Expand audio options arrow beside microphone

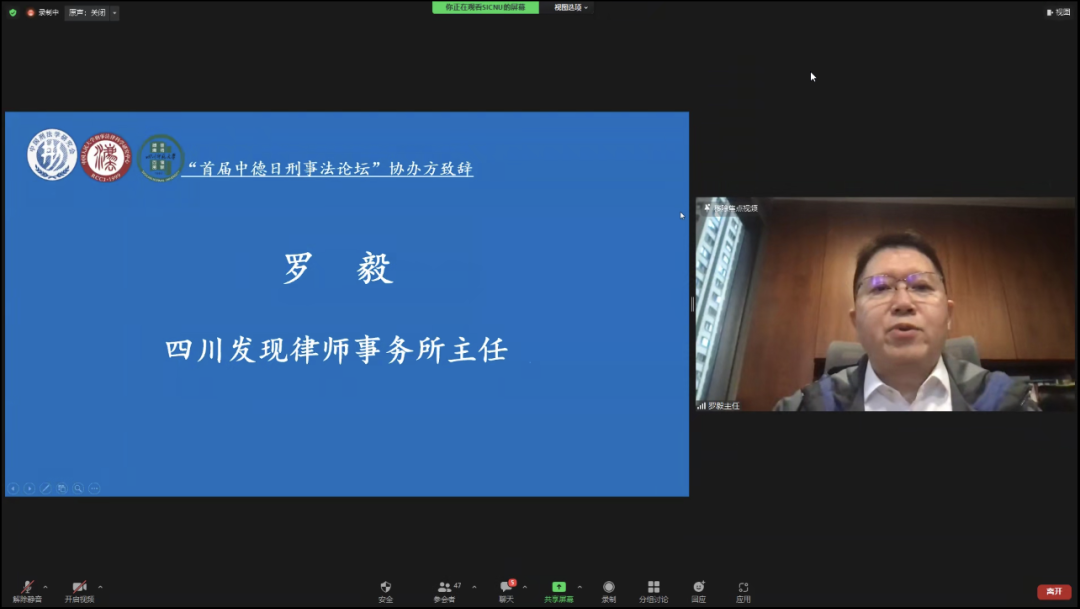pos(45,587)
